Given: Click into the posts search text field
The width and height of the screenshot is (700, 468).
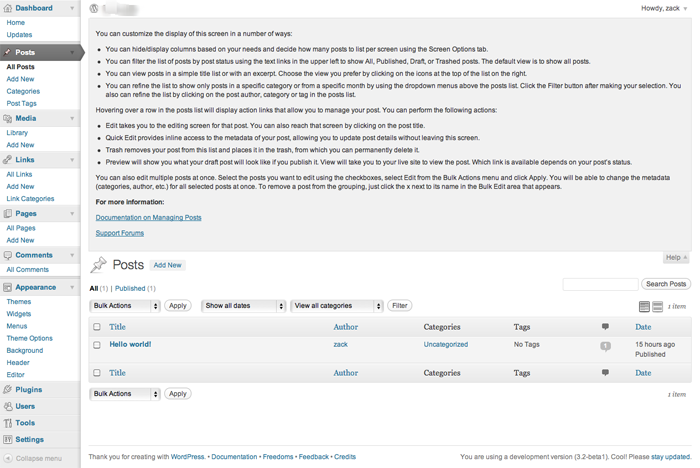Looking at the screenshot, I should pyautogui.click(x=600, y=285).
